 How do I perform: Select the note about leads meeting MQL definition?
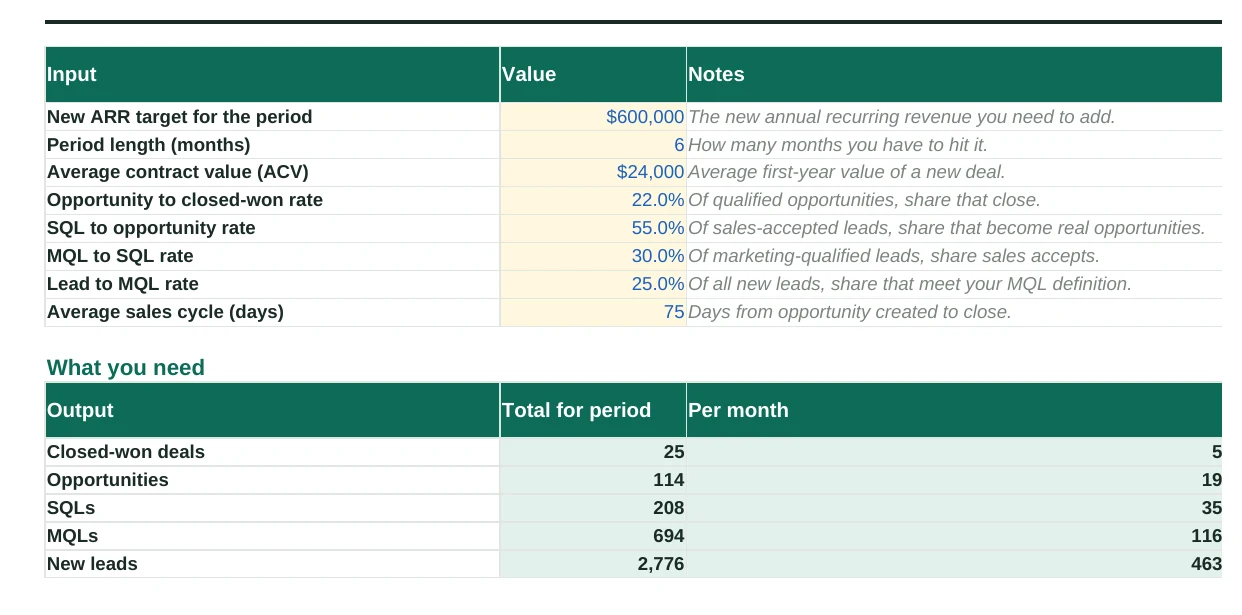tap(910, 284)
